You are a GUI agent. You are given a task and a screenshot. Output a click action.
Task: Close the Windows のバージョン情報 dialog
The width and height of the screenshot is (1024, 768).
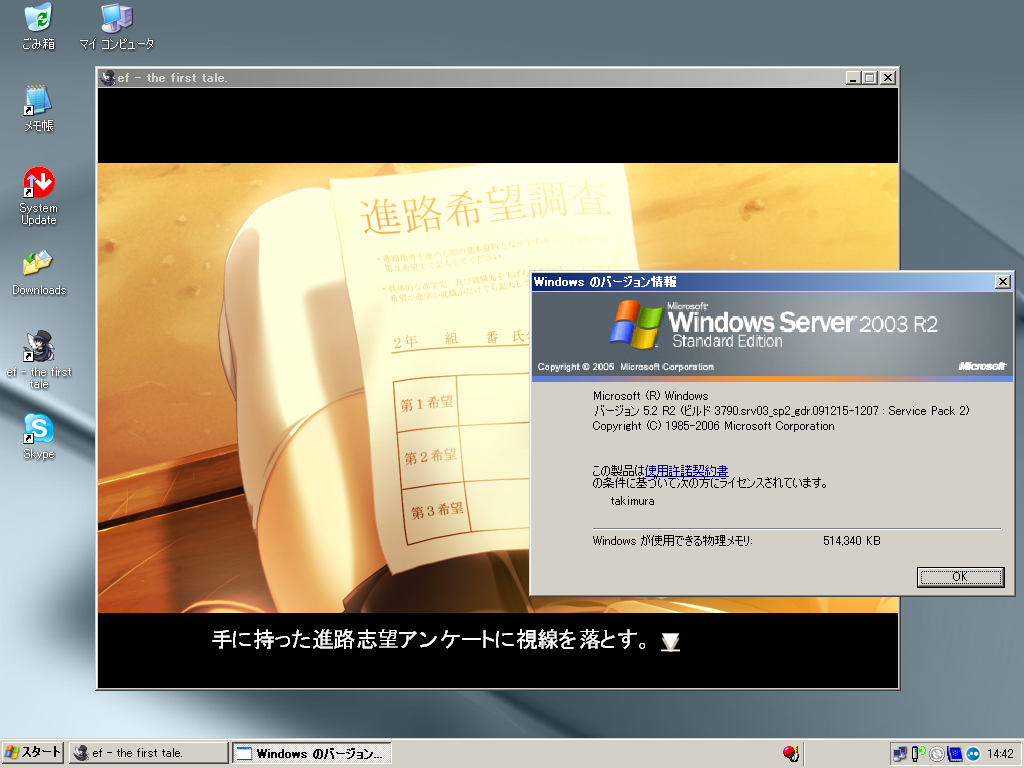coord(1002,281)
